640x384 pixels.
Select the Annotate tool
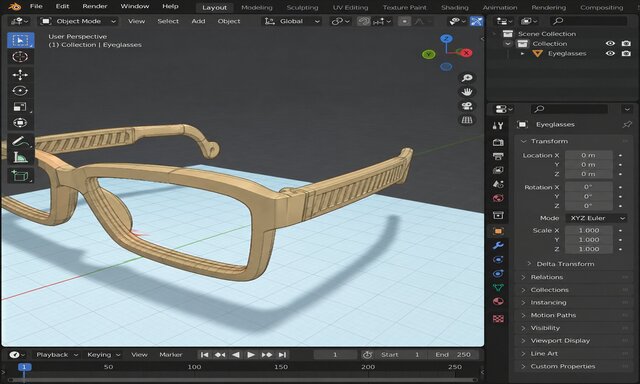(x=20, y=141)
